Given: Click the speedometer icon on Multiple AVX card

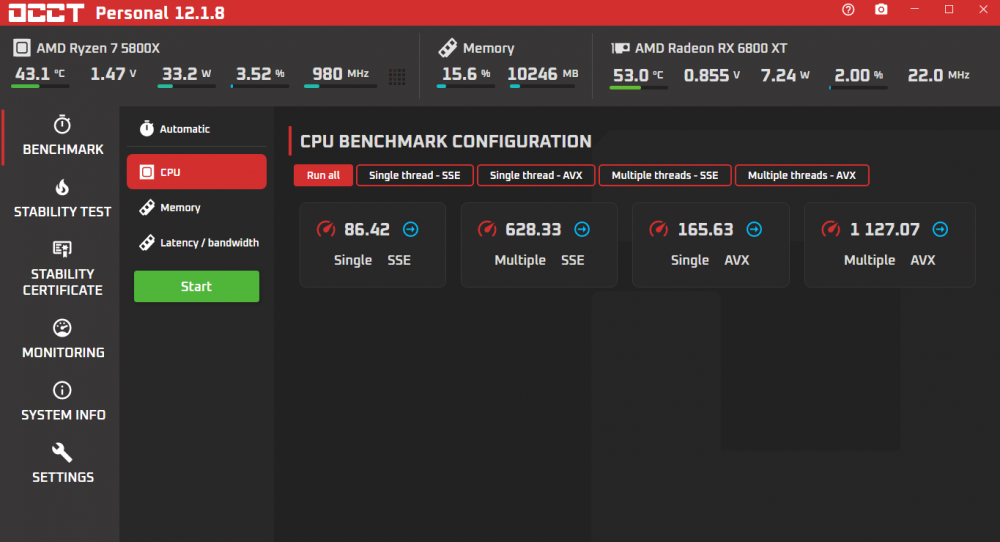Looking at the screenshot, I should (x=831, y=229).
